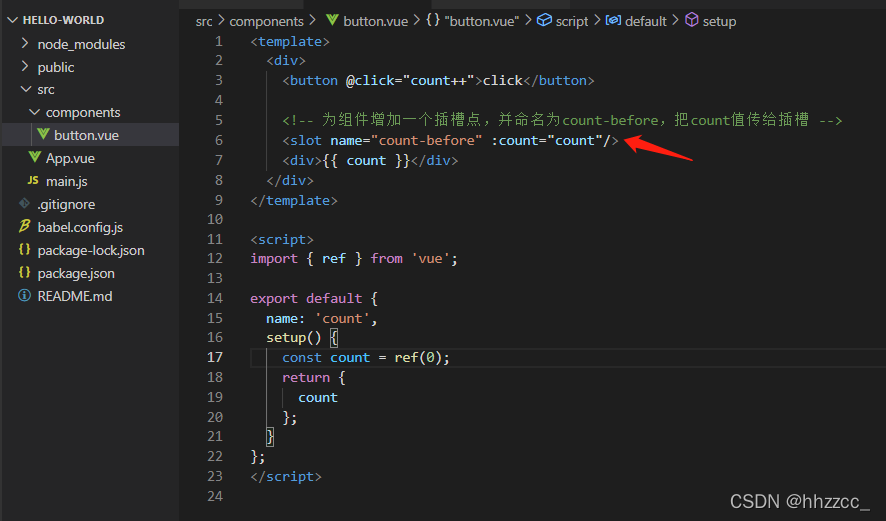
Task: Click the opening <template> tag on line 1
Action: pyautogui.click(x=290, y=42)
